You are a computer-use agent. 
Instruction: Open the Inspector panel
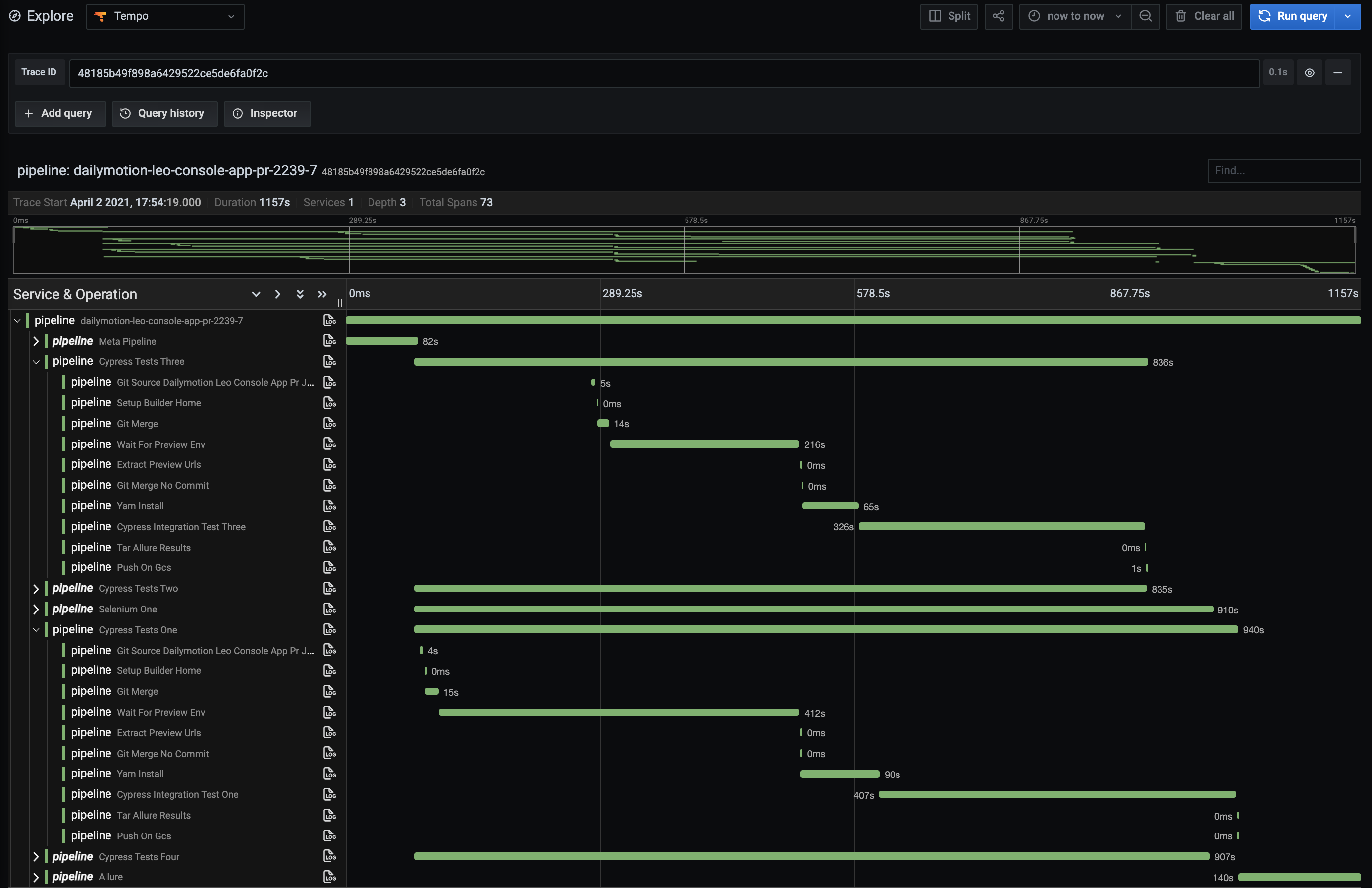point(267,113)
